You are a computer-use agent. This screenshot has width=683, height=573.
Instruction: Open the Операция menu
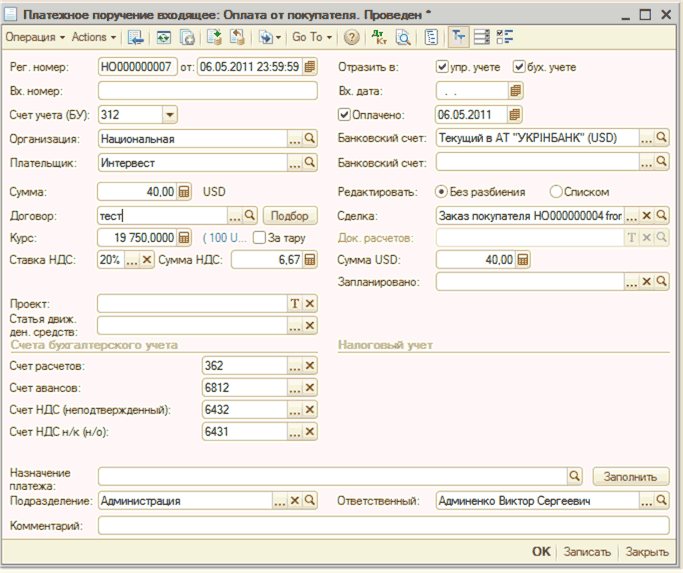[35, 37]
